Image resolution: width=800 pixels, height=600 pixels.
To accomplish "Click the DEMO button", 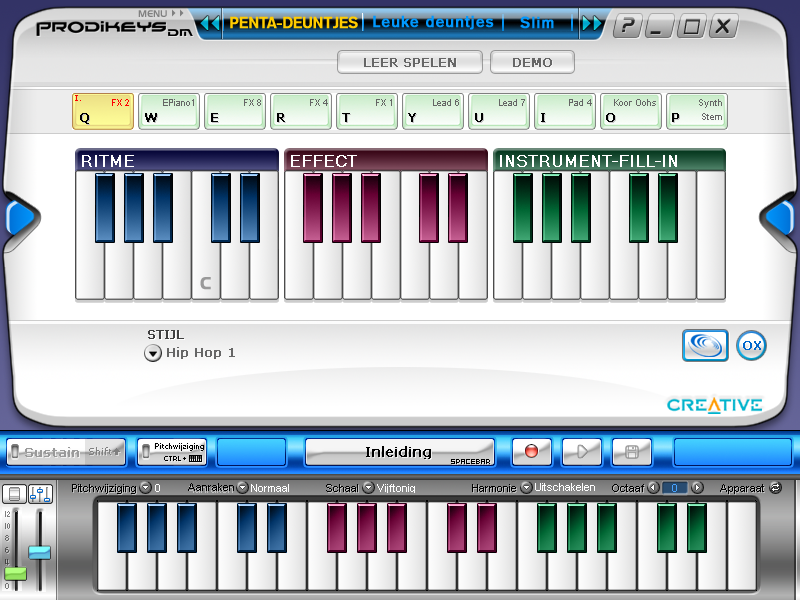I will click(532, 62).
